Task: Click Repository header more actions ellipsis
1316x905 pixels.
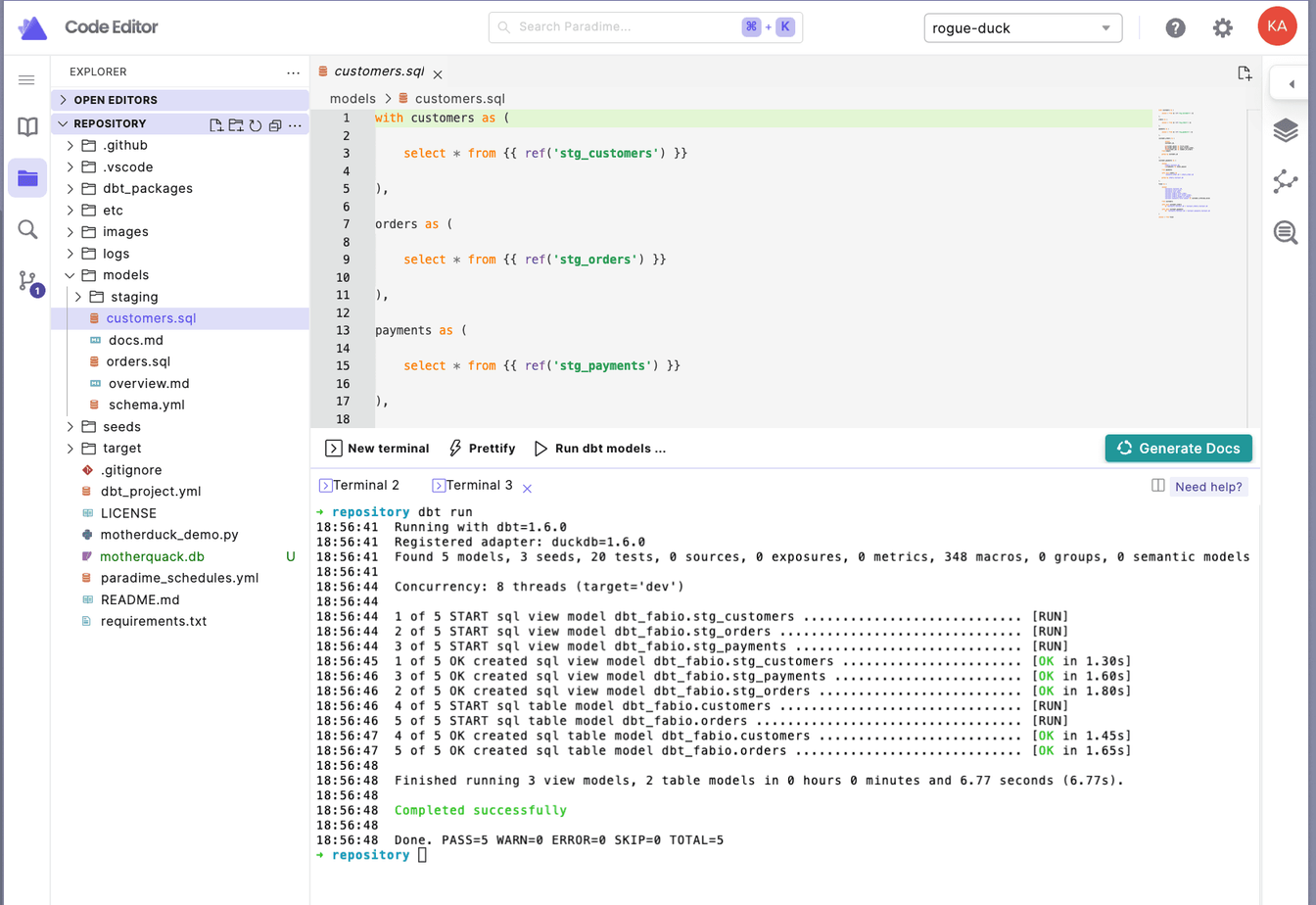Action: [295, 124]
